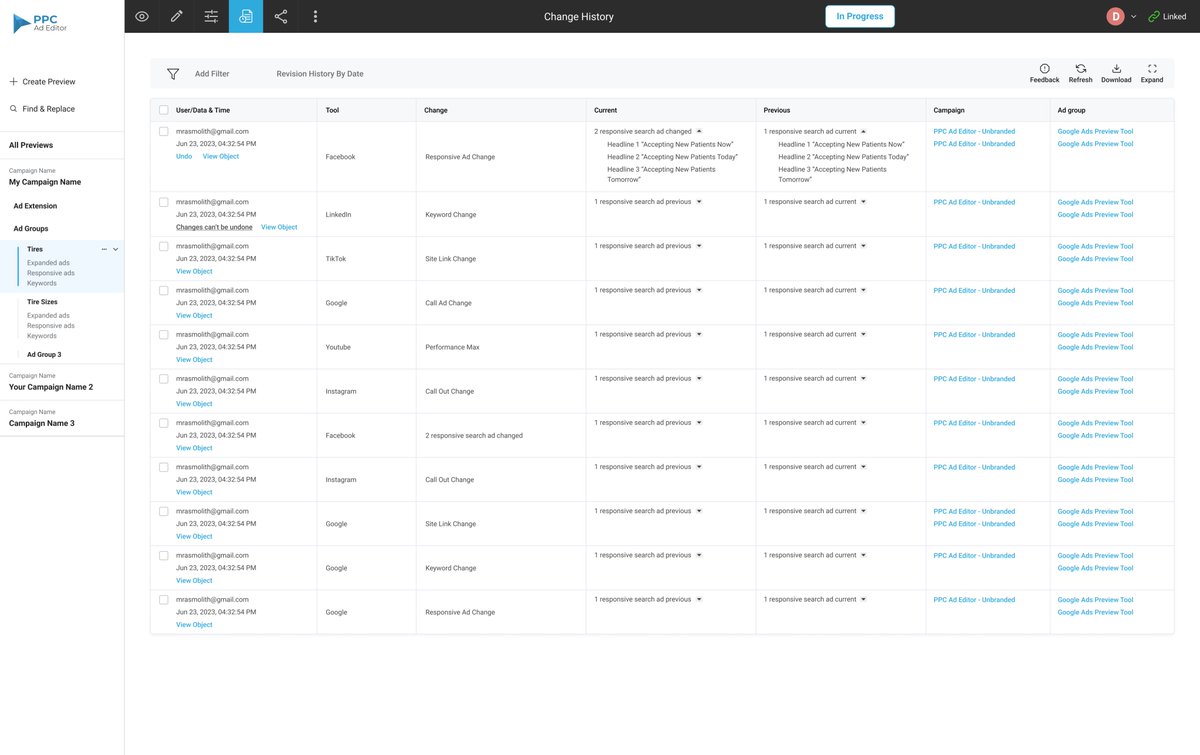Collapse the Tires ad group chevron

point(116,249)
